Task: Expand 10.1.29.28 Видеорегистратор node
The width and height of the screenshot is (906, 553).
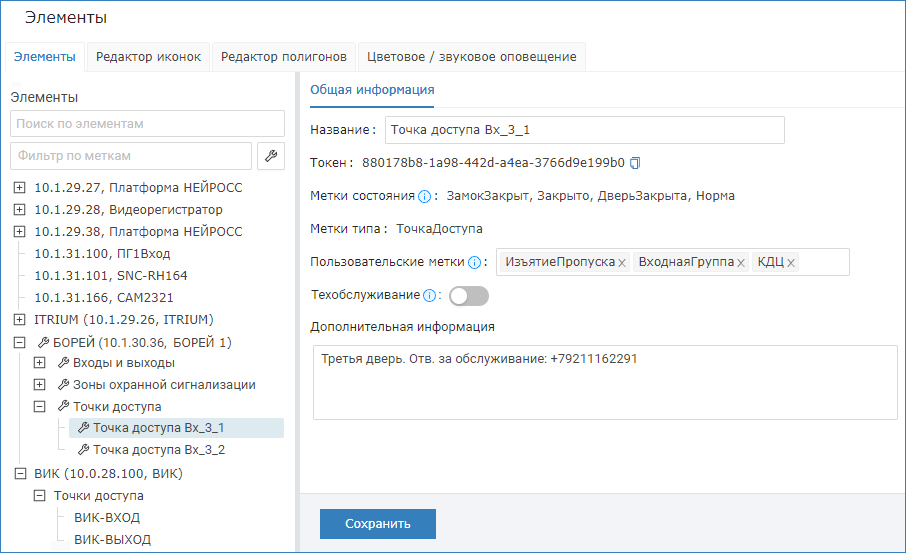Action: (19, 210)
